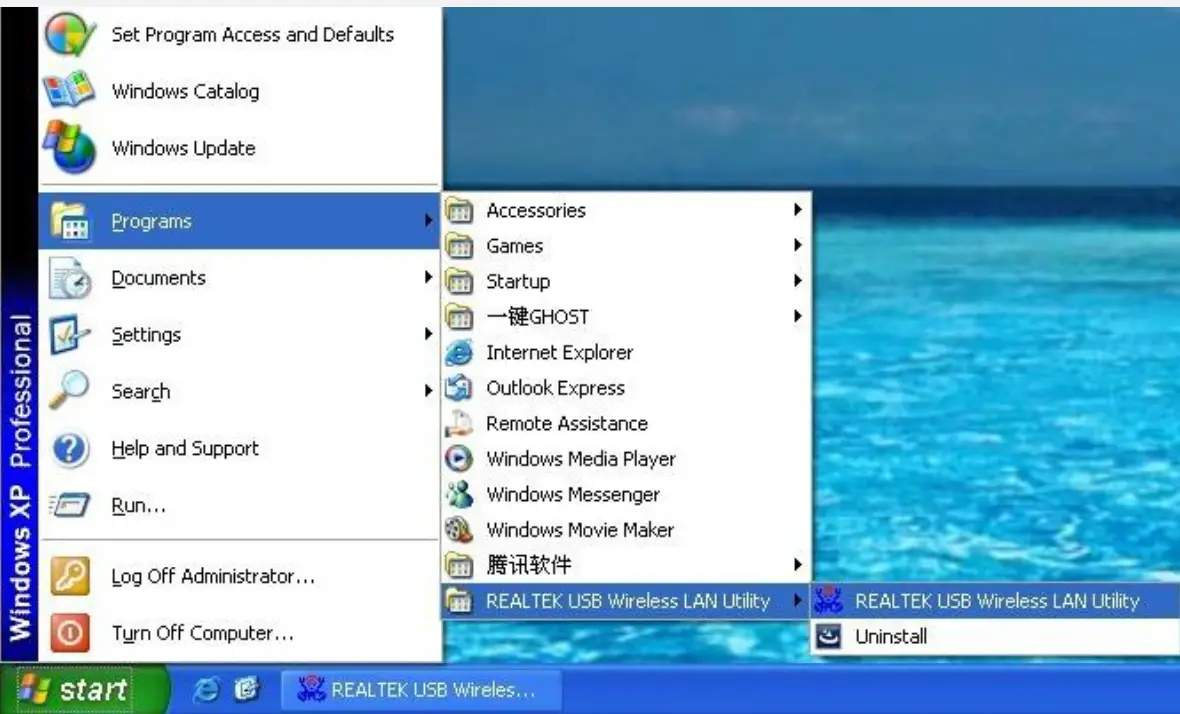This screenshot has width=1180, height=714.
Task: Click the Windows Update globe icon
Action: coord(69,147)
